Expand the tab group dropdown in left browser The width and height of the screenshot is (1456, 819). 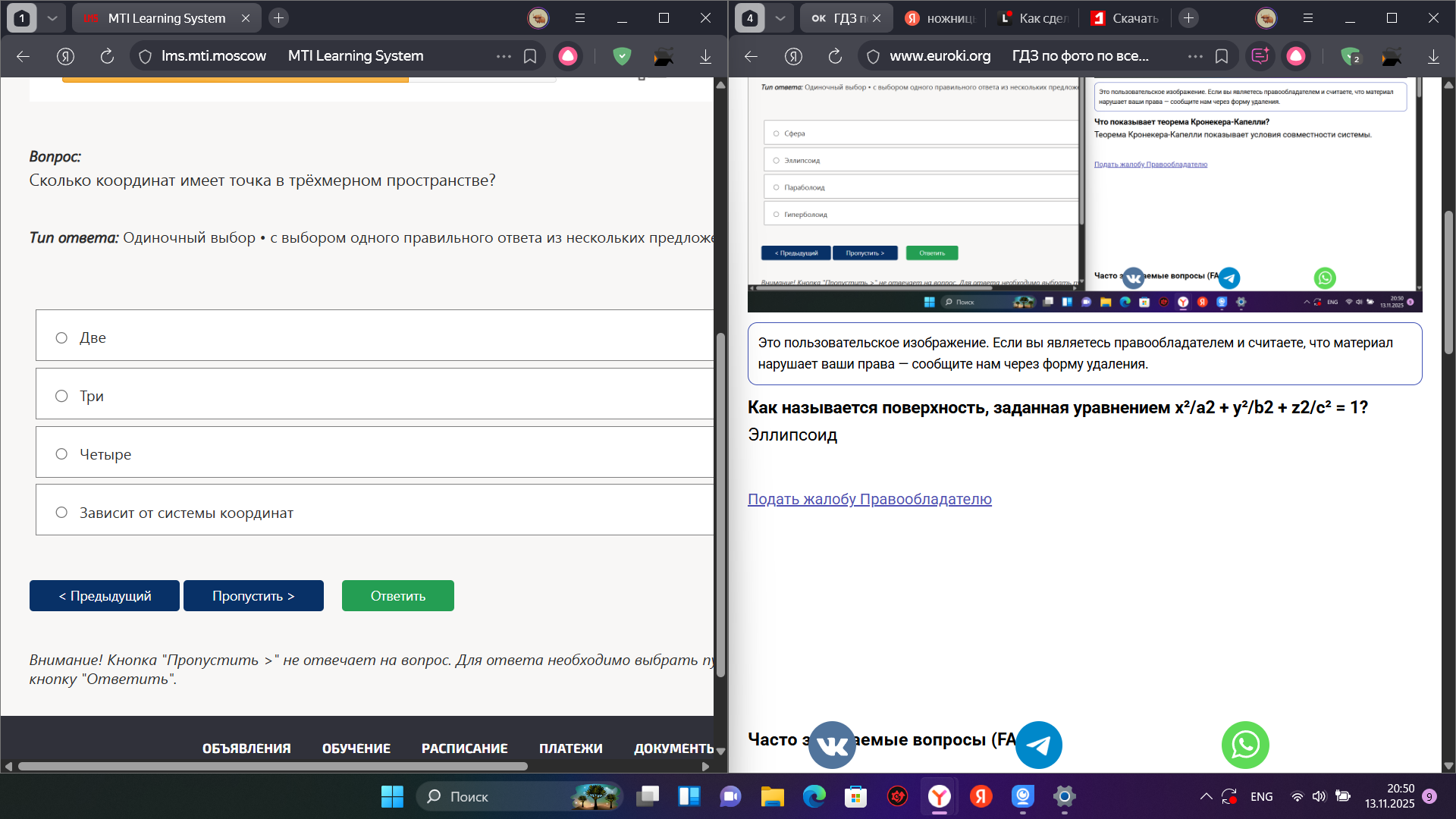click(x=52, y=18)
